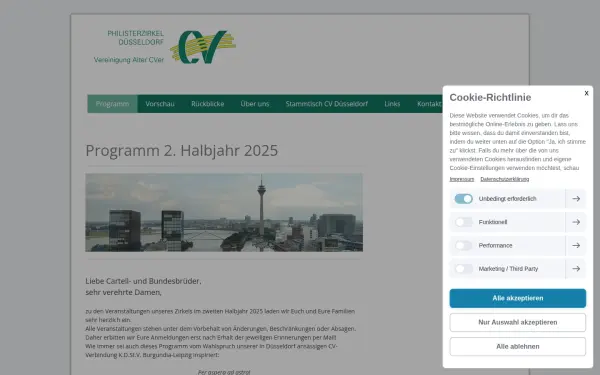Click Nur Auswahl akzeptieren button
This screenshot has width=600, height=375.
pyautogui.click(x=517, y=322)
